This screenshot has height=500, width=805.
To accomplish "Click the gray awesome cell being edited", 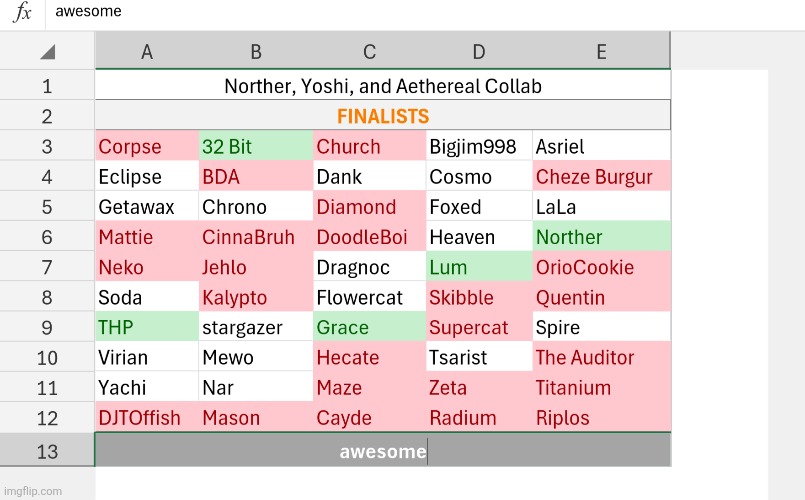I will (383, 450).
